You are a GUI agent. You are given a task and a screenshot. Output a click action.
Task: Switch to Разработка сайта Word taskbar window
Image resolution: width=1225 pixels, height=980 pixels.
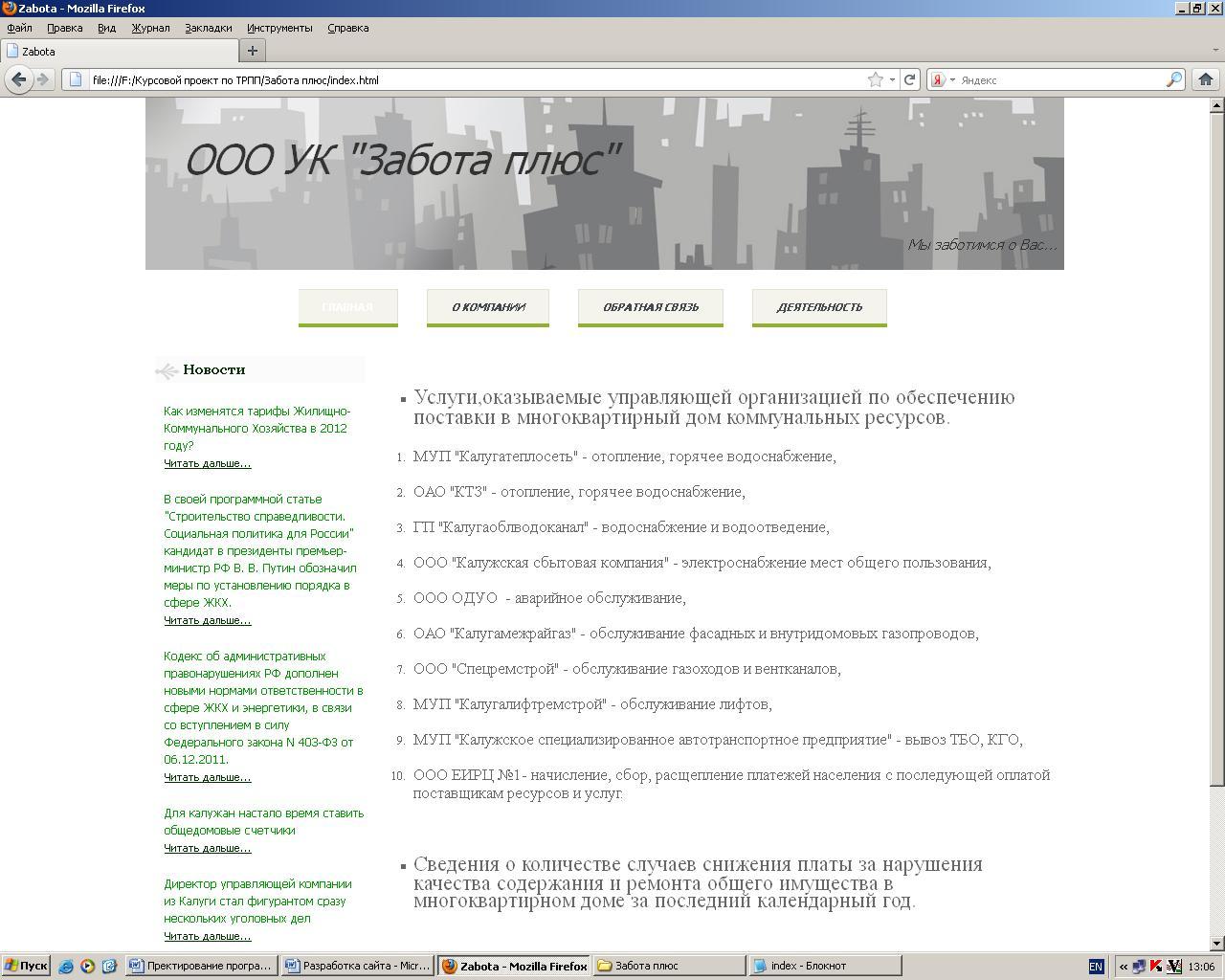click(x=358, y=966)
